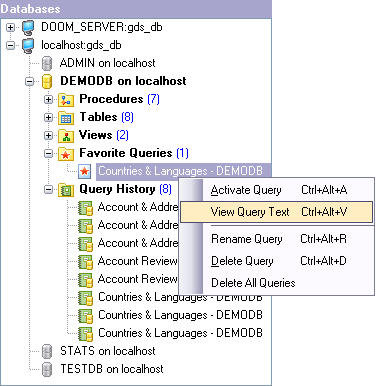Screen dimensions: 376x386
Task: Select the Views (2) label
Action: click(x=104, y=135)
